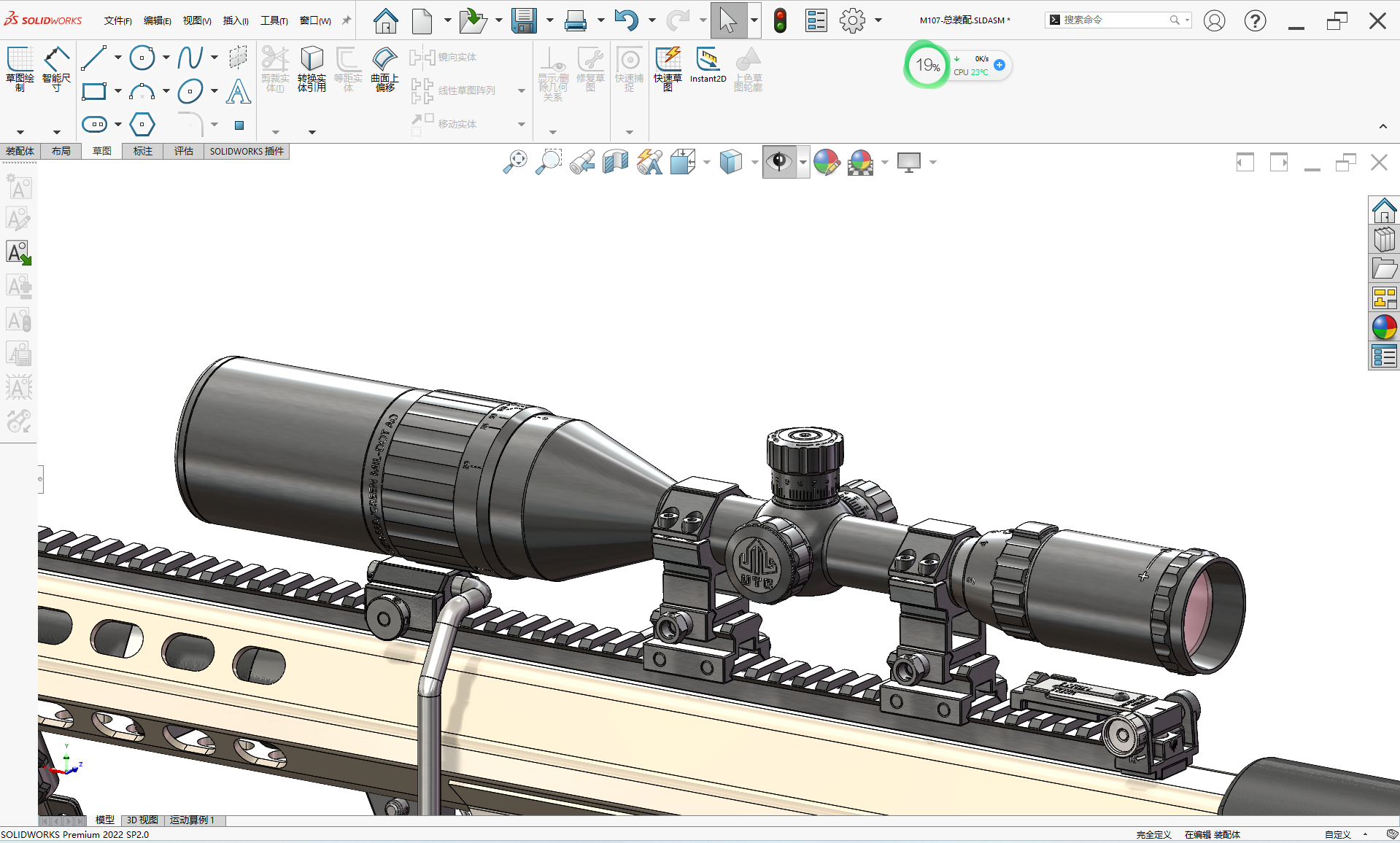Collapse the CommandManager ribbon
The image size is (1400, 843).
1382,127
